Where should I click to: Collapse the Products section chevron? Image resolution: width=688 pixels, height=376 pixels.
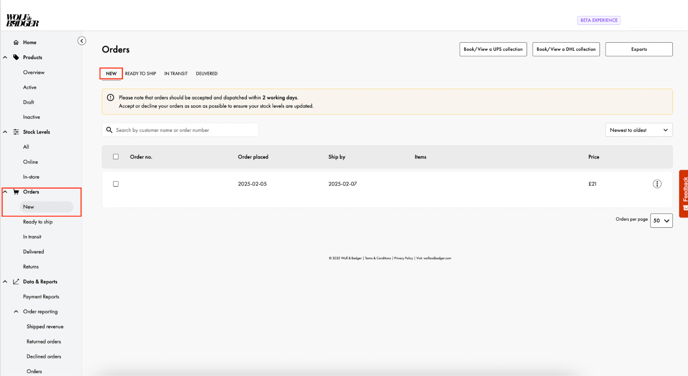(x=5, y=57)
